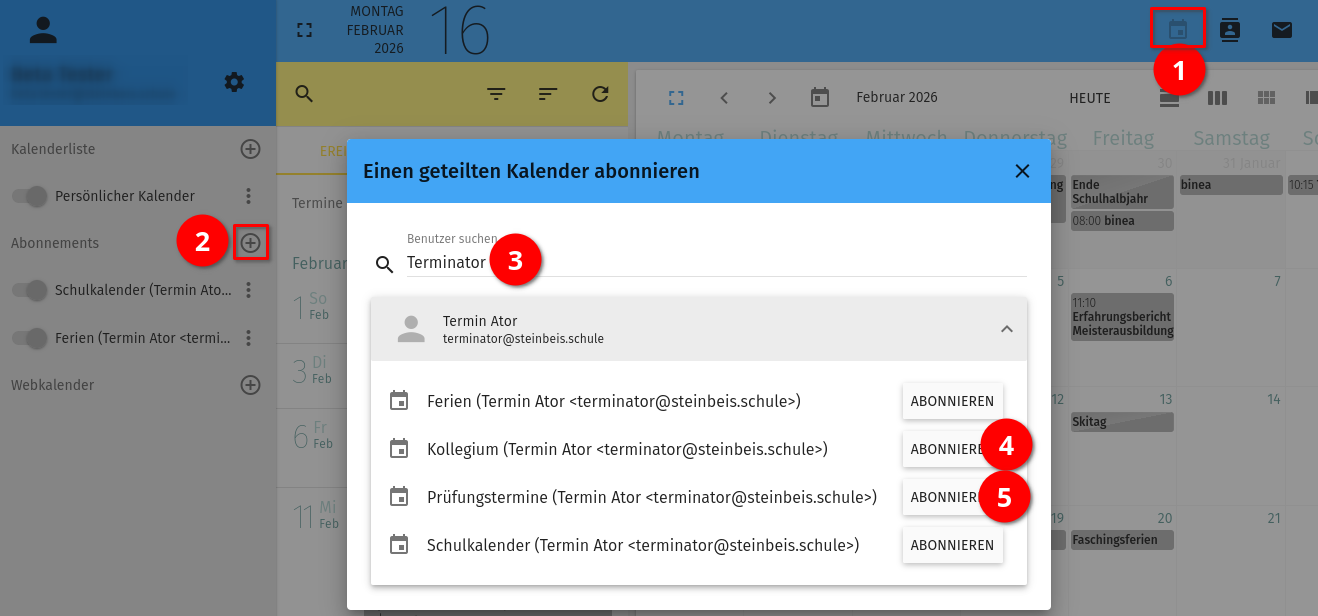Refresh the event list
Viewport: 1318px width, 616px height.
[600, 94]
